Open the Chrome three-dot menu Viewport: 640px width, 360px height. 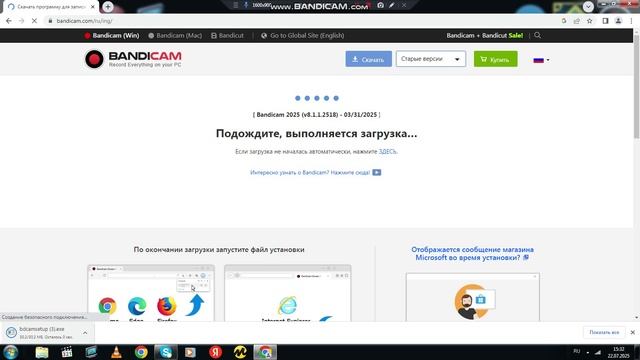(631, 21)
